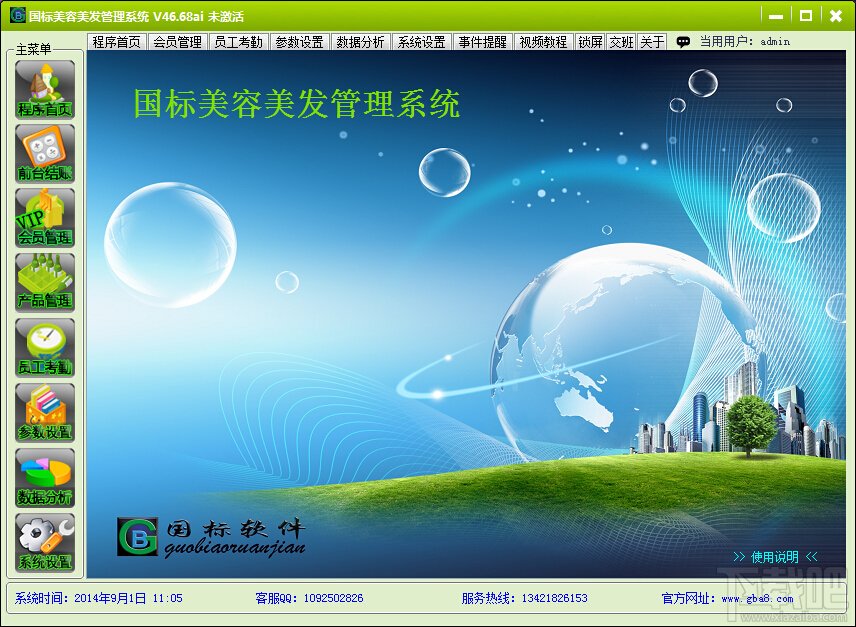Image resolution: width=856 pixels, height=627 pixels.
Task: Open VIP 会员管理 sidebar icon
Action: 45,218
